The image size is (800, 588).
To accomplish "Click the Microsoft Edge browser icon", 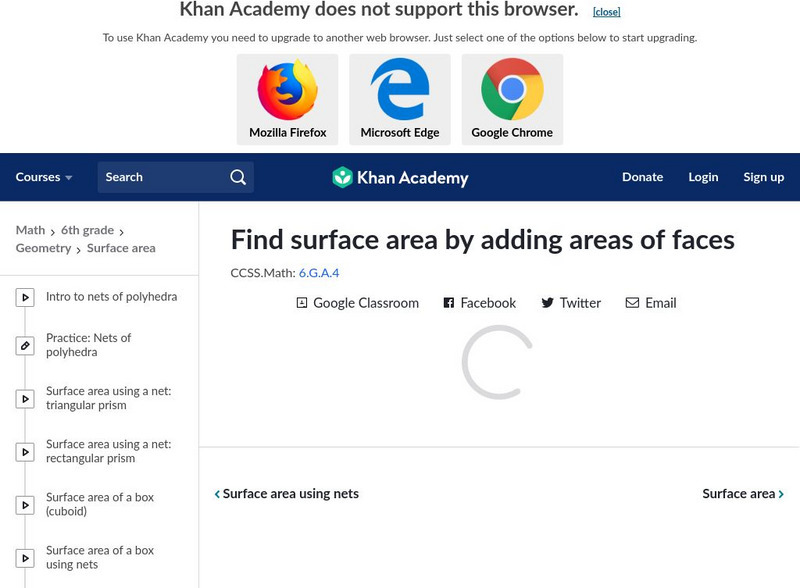I will (x=400, y=91).
